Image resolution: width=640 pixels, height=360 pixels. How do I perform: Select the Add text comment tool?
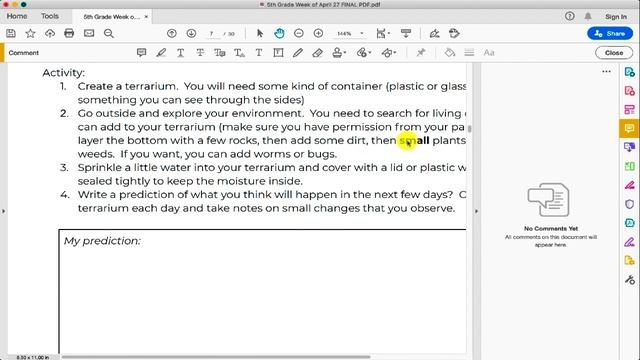coord(259,53)
